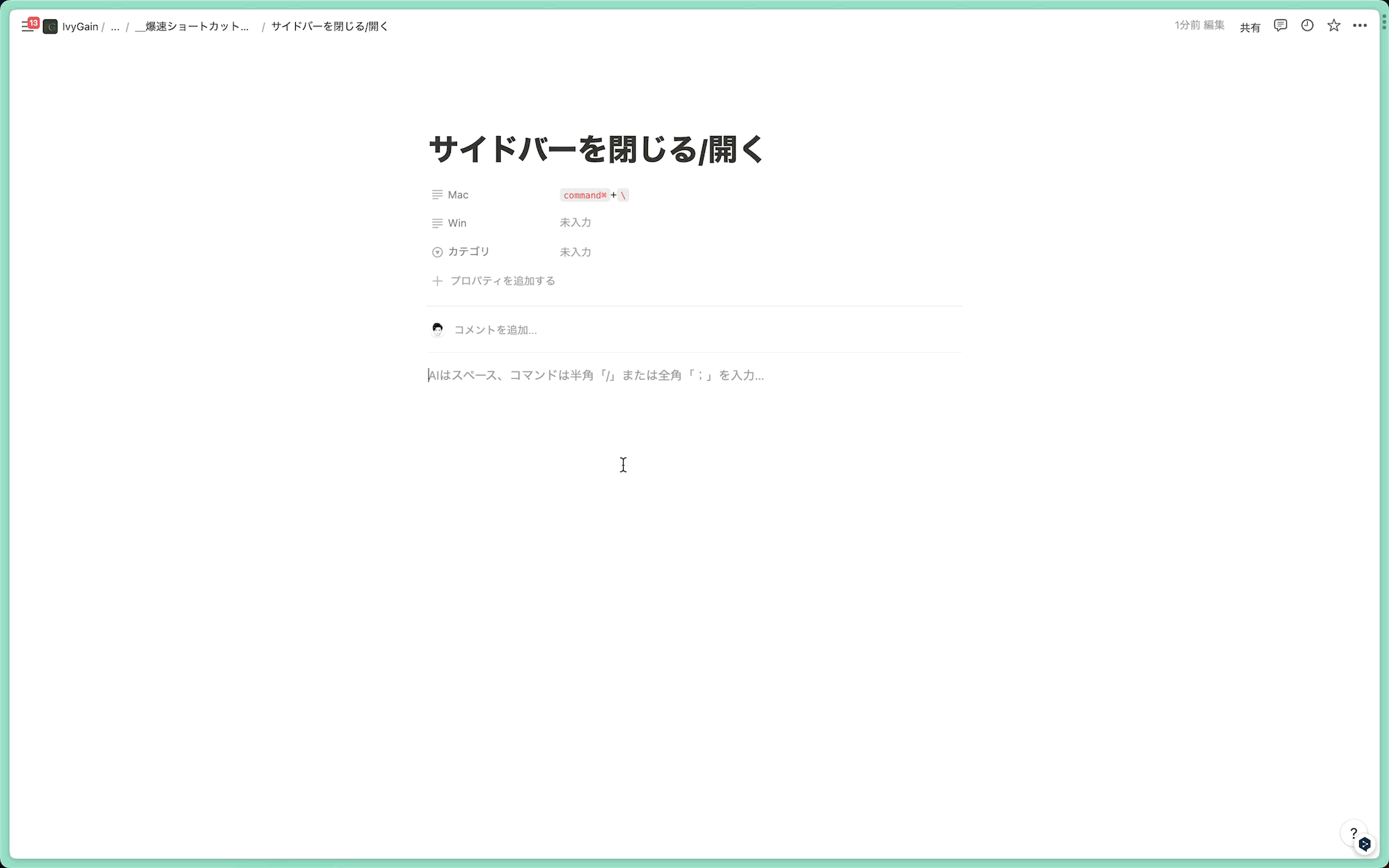Open page update history clock icon

point(1307,26)
